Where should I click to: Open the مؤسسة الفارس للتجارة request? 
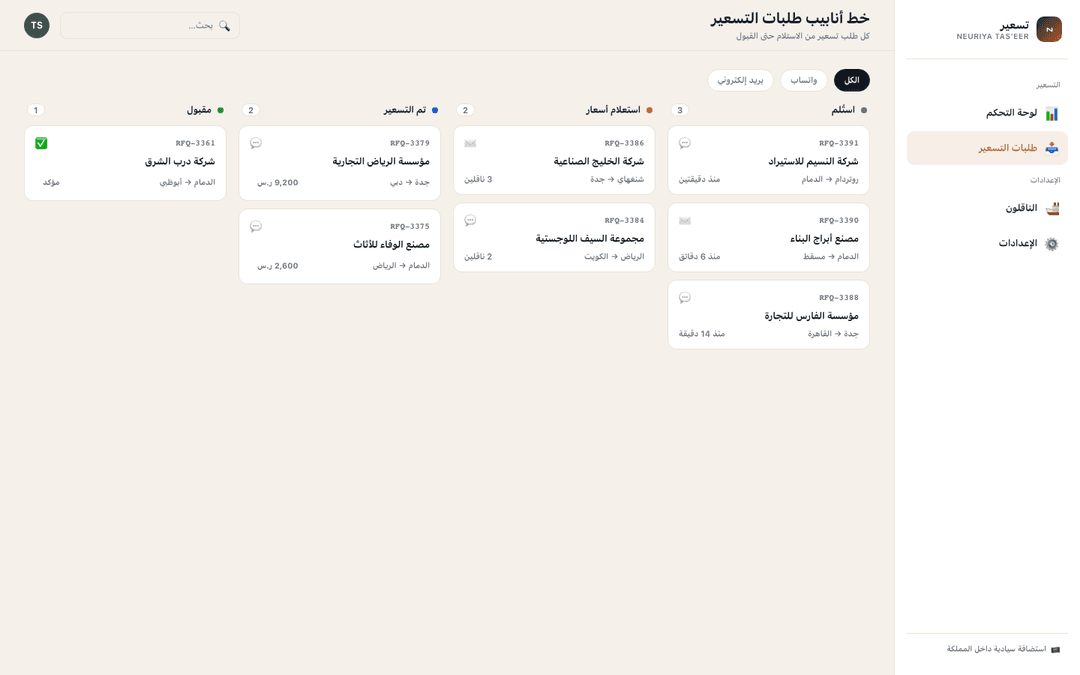[x=769, y=314]
